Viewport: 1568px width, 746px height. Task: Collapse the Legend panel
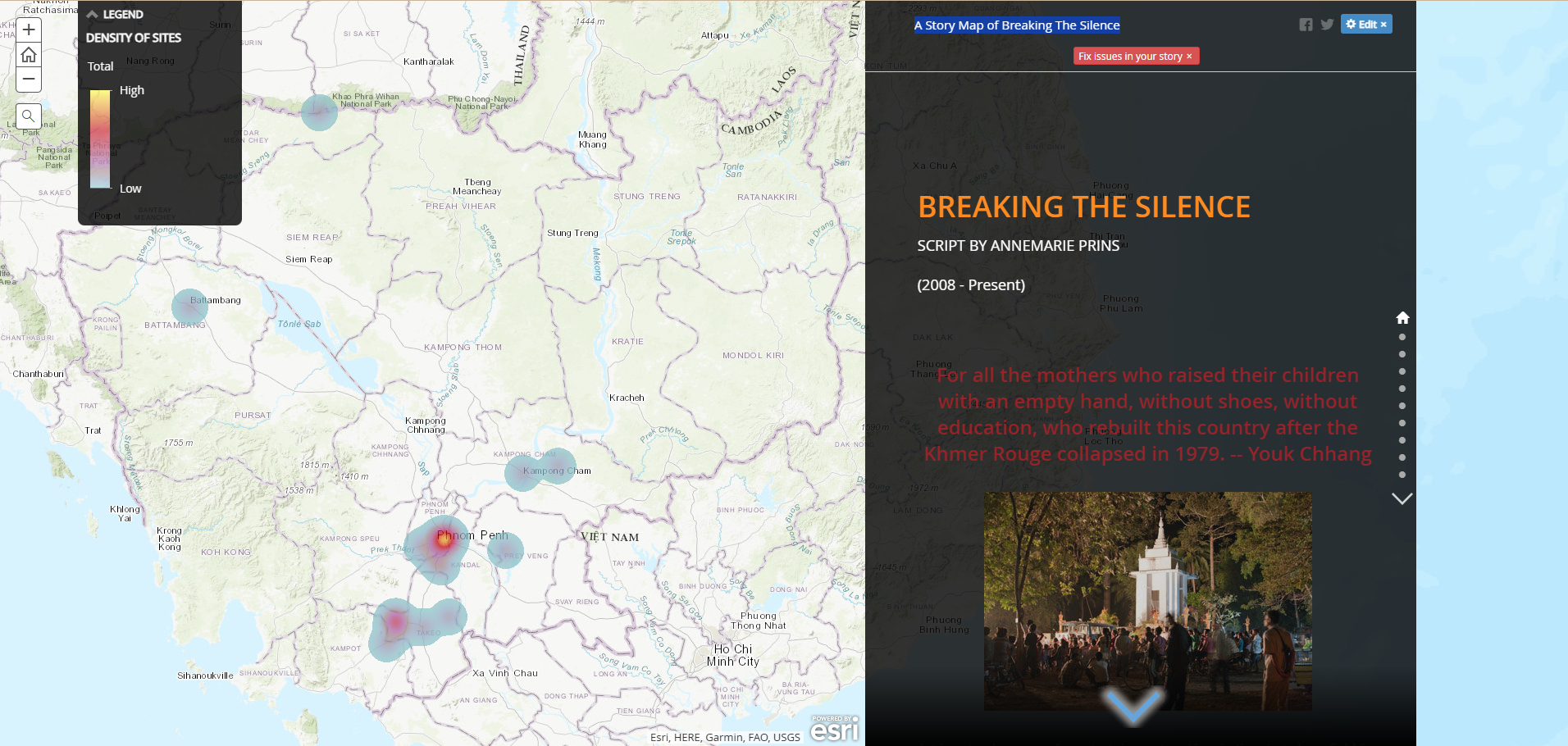[x=93, y=15]
